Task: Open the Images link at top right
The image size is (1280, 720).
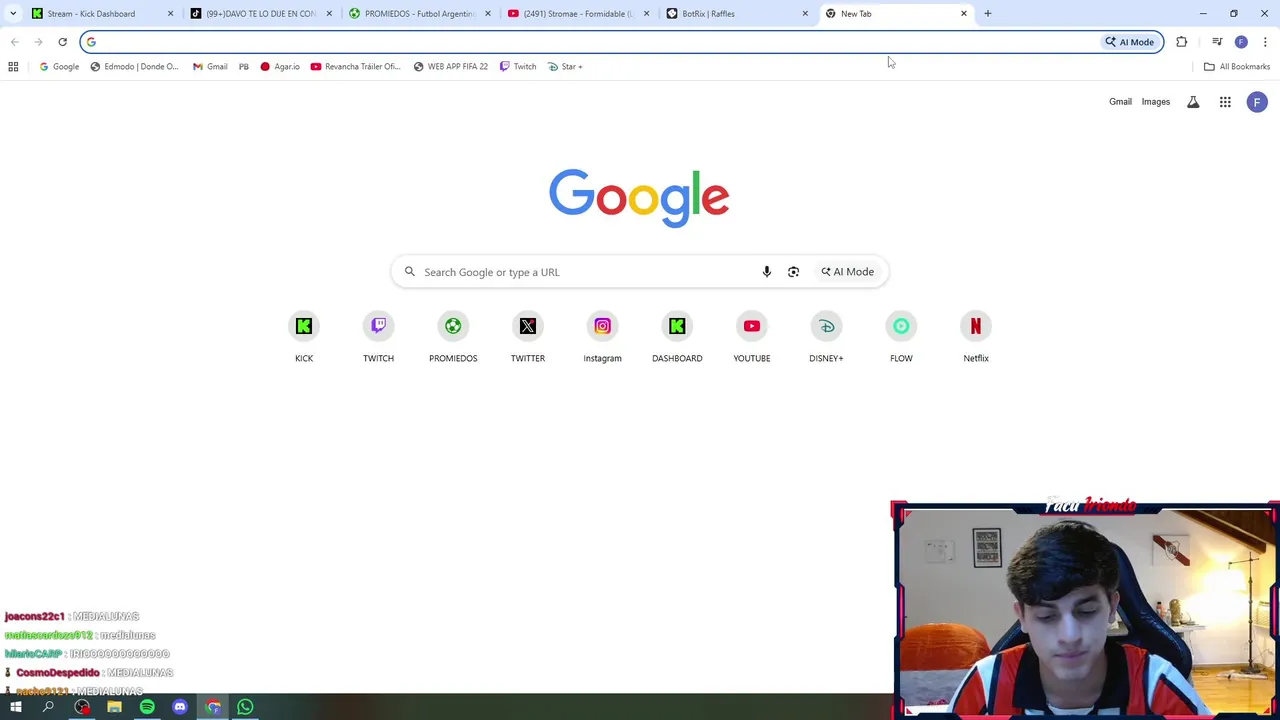Action: [1155, 102]
